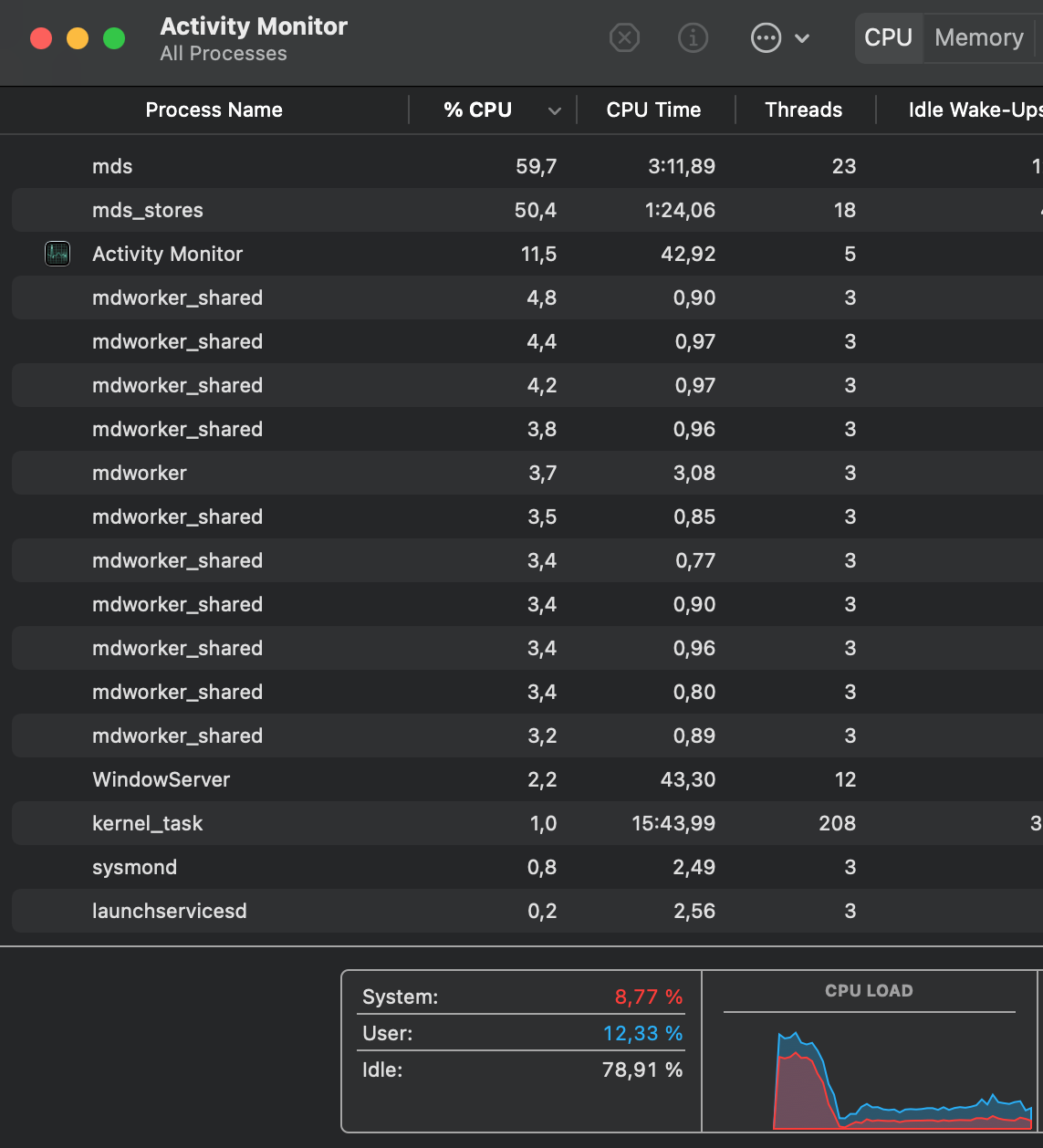Select the Activity Monitor process name

coord(168,254)
